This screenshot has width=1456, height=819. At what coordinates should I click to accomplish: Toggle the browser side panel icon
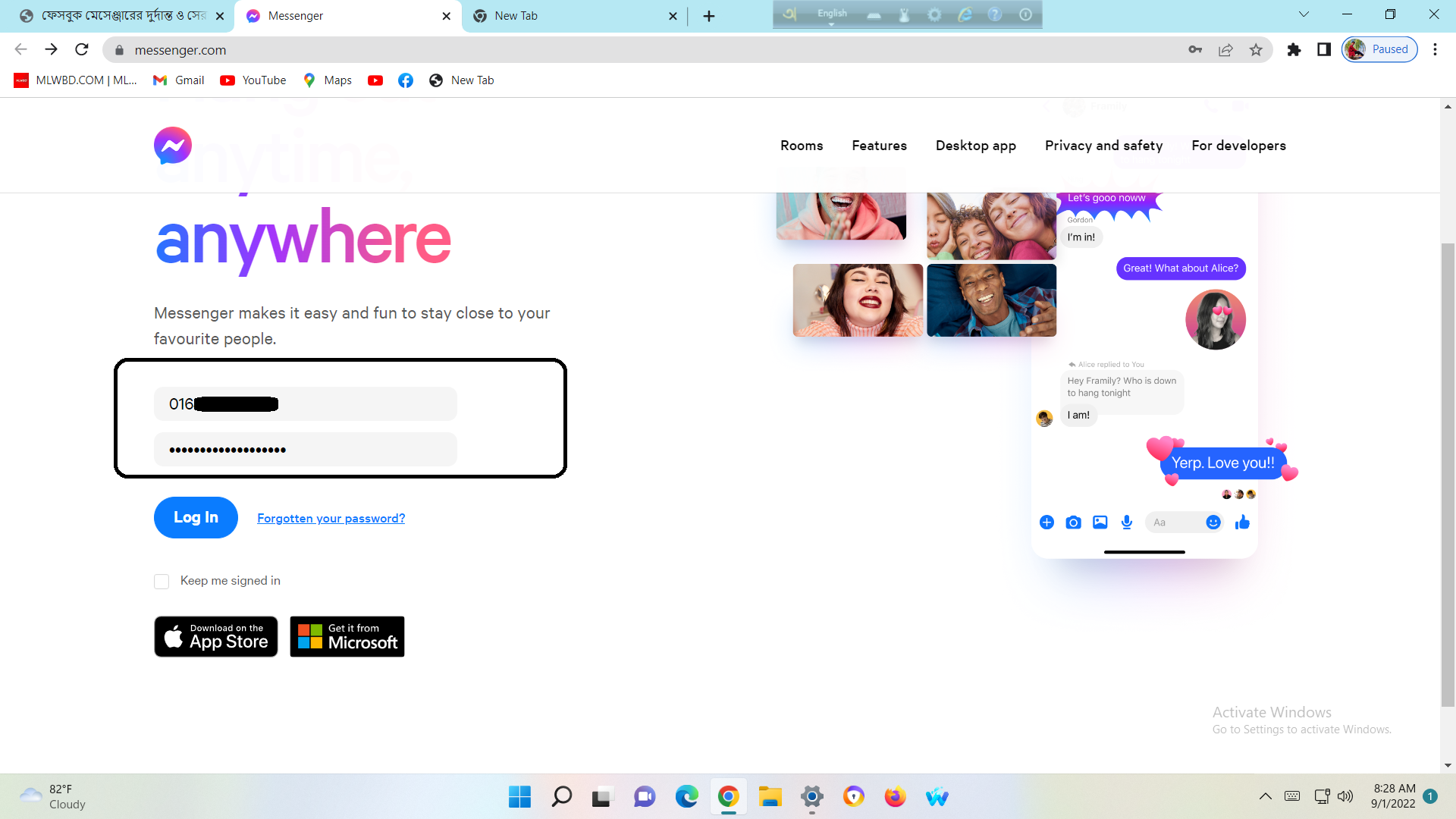pyautogui.click(x=1324, y=50)
